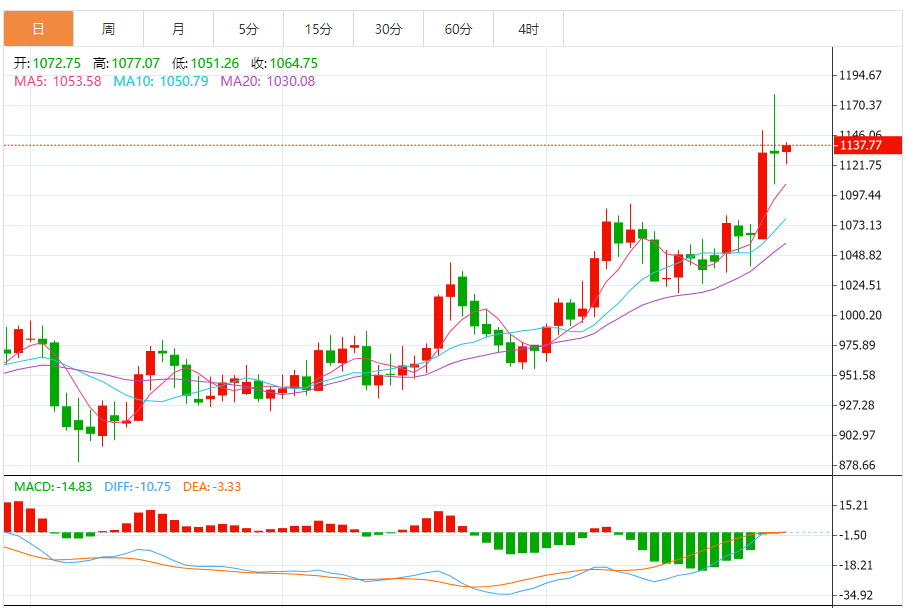Switch to the 月 monthly tab
The width and height of the screenshot is (907, 608).
179,28
